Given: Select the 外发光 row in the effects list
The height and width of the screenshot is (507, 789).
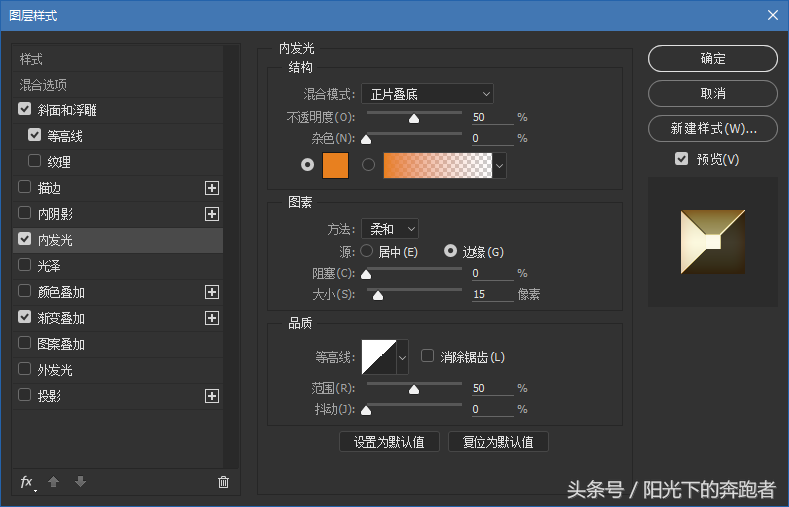Looking at the screenshot, I should click(118, 370).
